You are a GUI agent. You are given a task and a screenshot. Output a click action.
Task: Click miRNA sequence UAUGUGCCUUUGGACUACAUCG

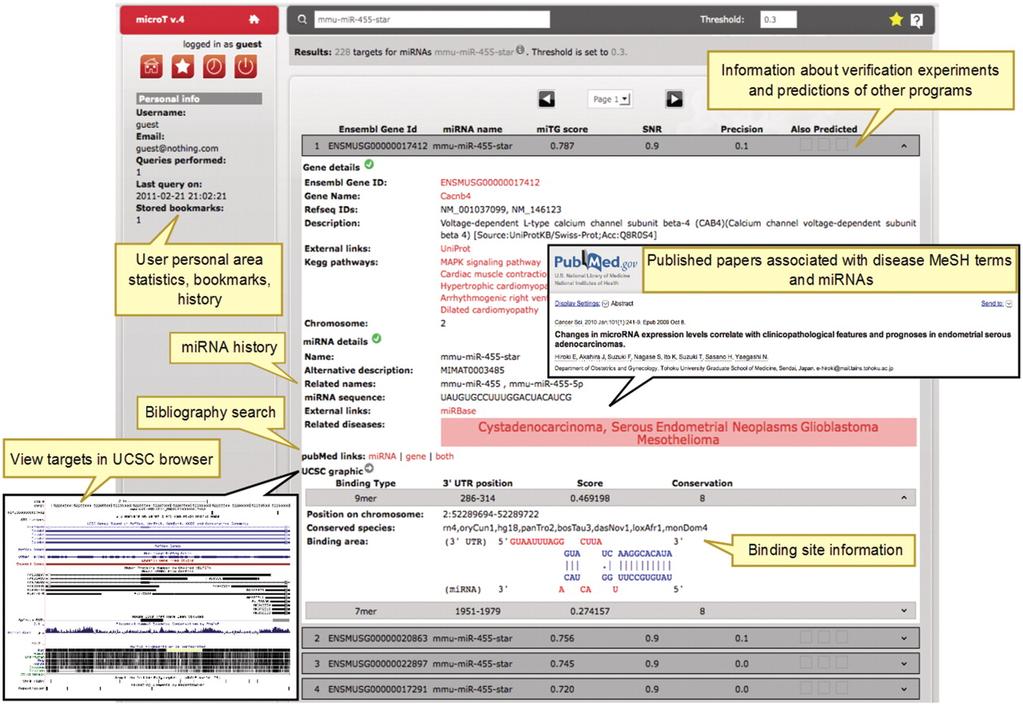coord(506,397)
